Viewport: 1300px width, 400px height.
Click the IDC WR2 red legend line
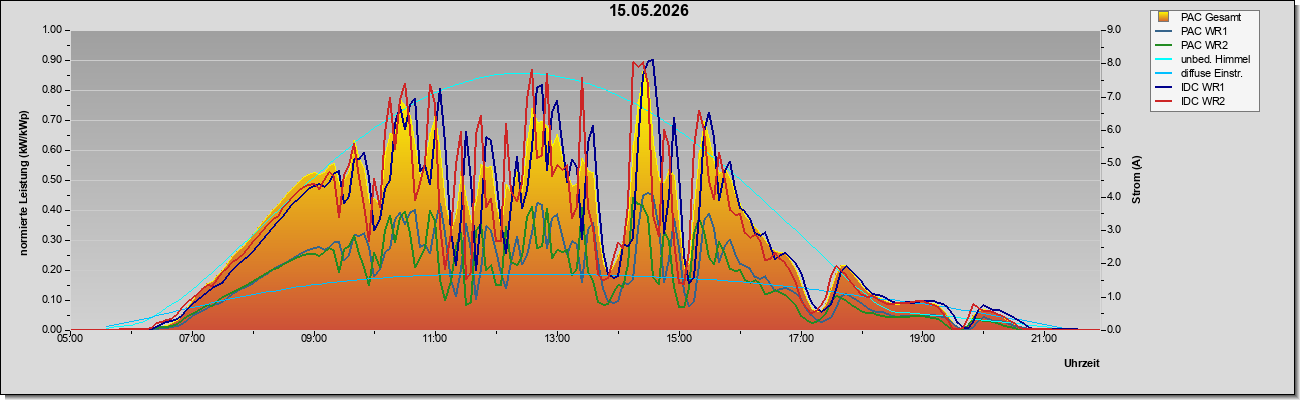click(x=1164, y=101)
